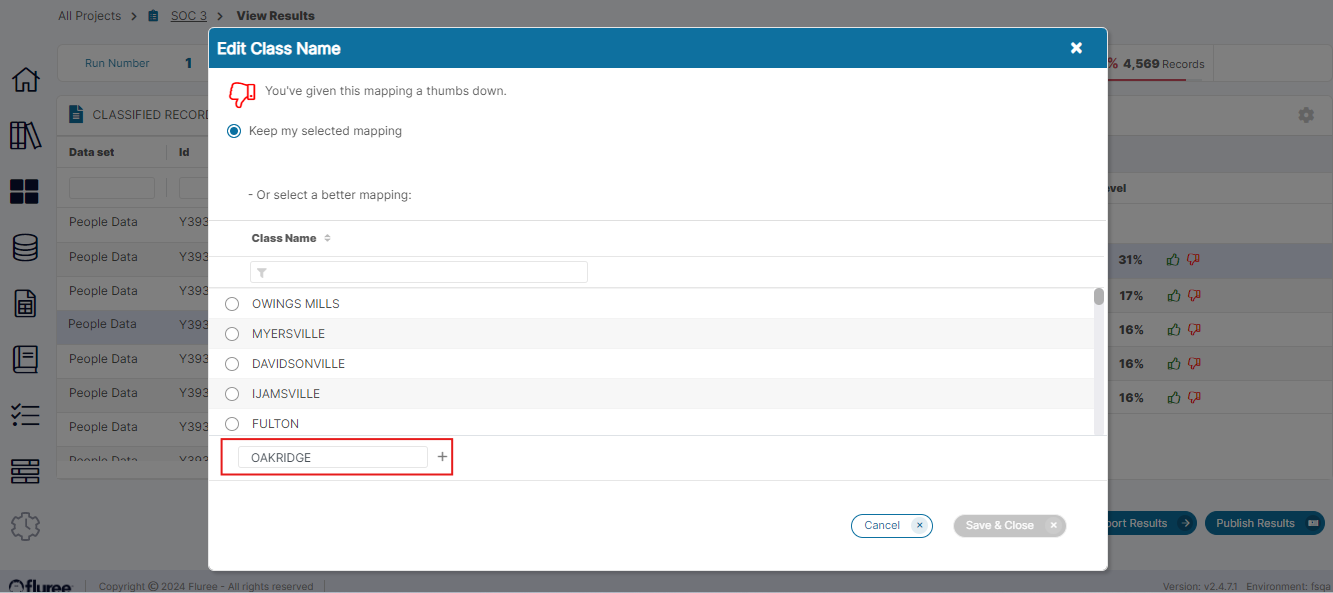Screen dimensions: 1333x593
Task: Click the Publish Results button
Action: (x=1263, y=523)
